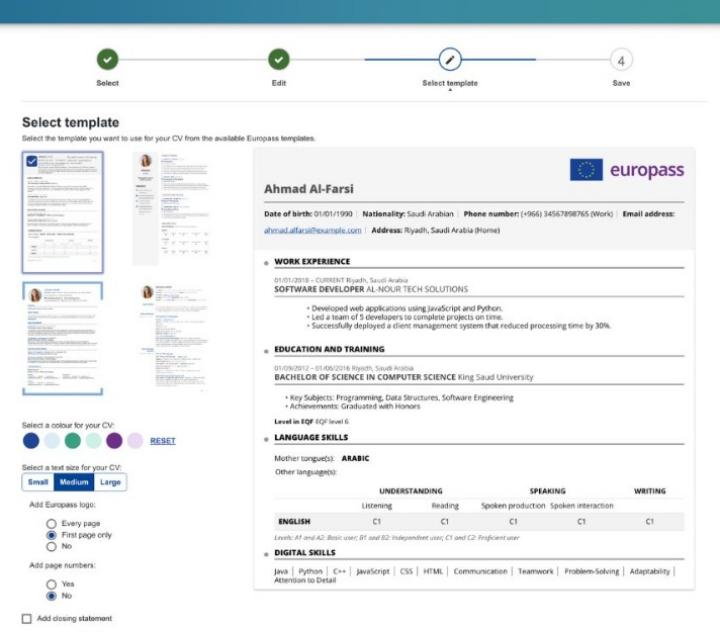Select No for page numbers
Screen dimensions: 720x637
coord(51,596)
